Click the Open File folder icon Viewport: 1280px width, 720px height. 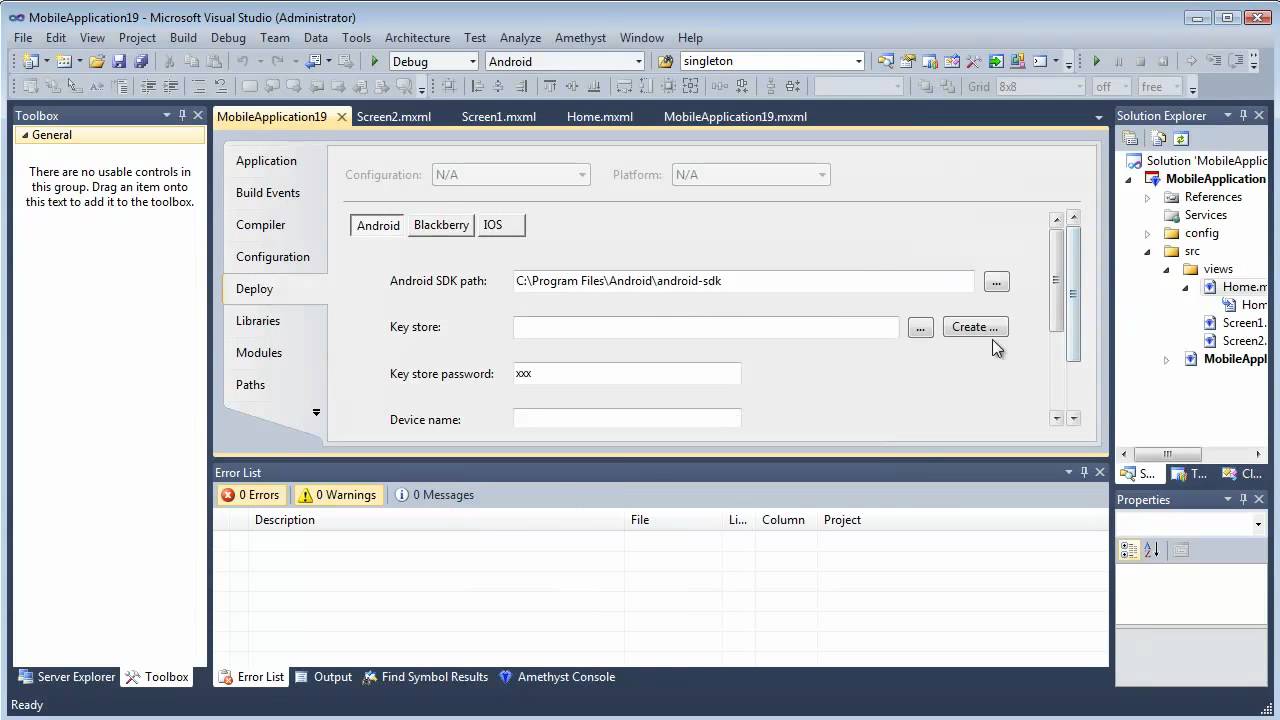(96, 61)
